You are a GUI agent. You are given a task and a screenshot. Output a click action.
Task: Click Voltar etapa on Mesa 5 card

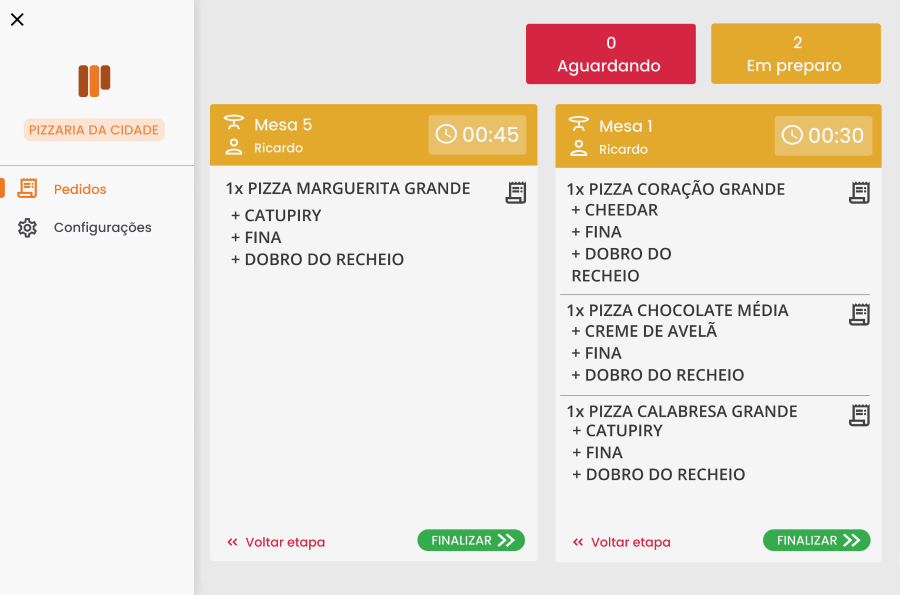click(x=276, y=542)
